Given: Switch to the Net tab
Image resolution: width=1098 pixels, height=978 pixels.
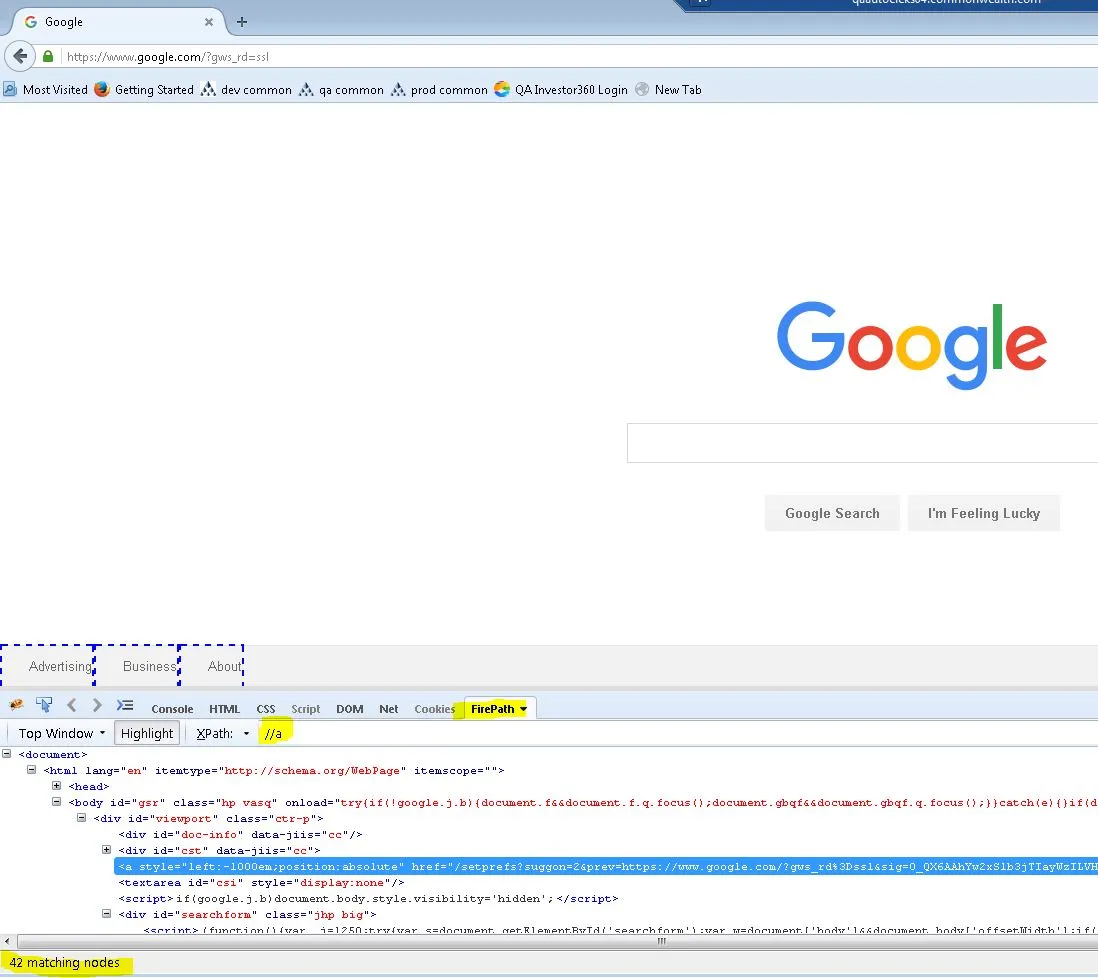Looking at the screenshot, I should pyautogui.click(x=389, y=709).
